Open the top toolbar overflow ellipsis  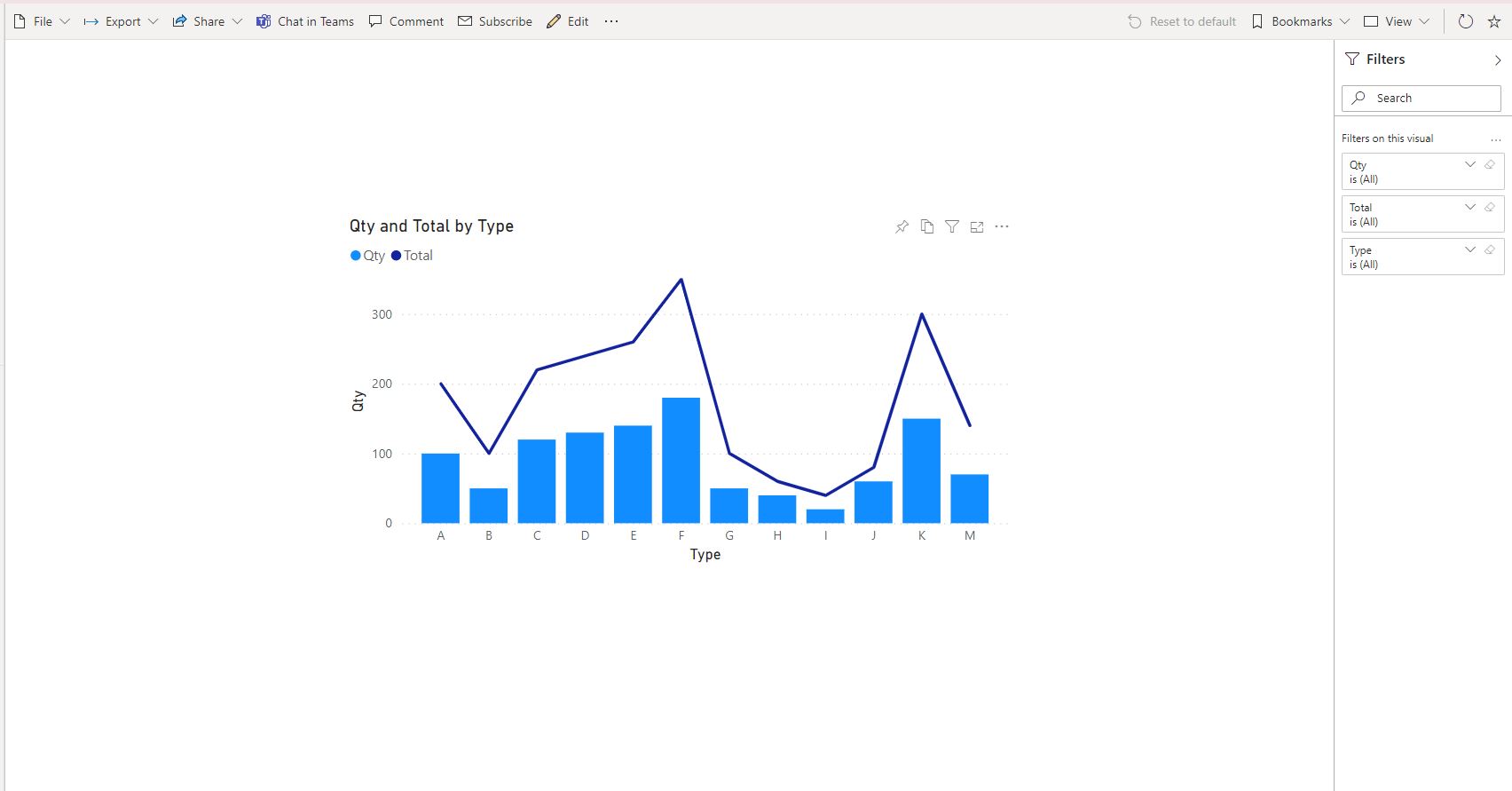tap(611, 21)
